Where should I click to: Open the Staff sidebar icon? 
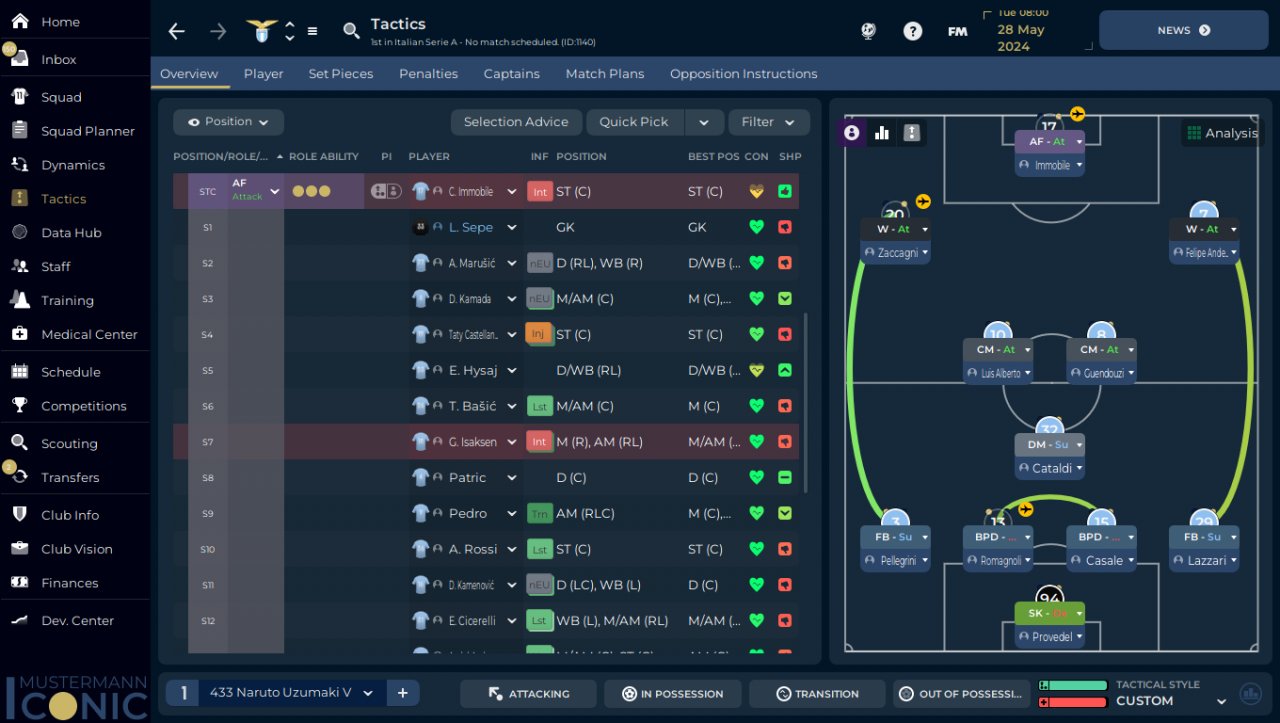[x=20, y=266]
